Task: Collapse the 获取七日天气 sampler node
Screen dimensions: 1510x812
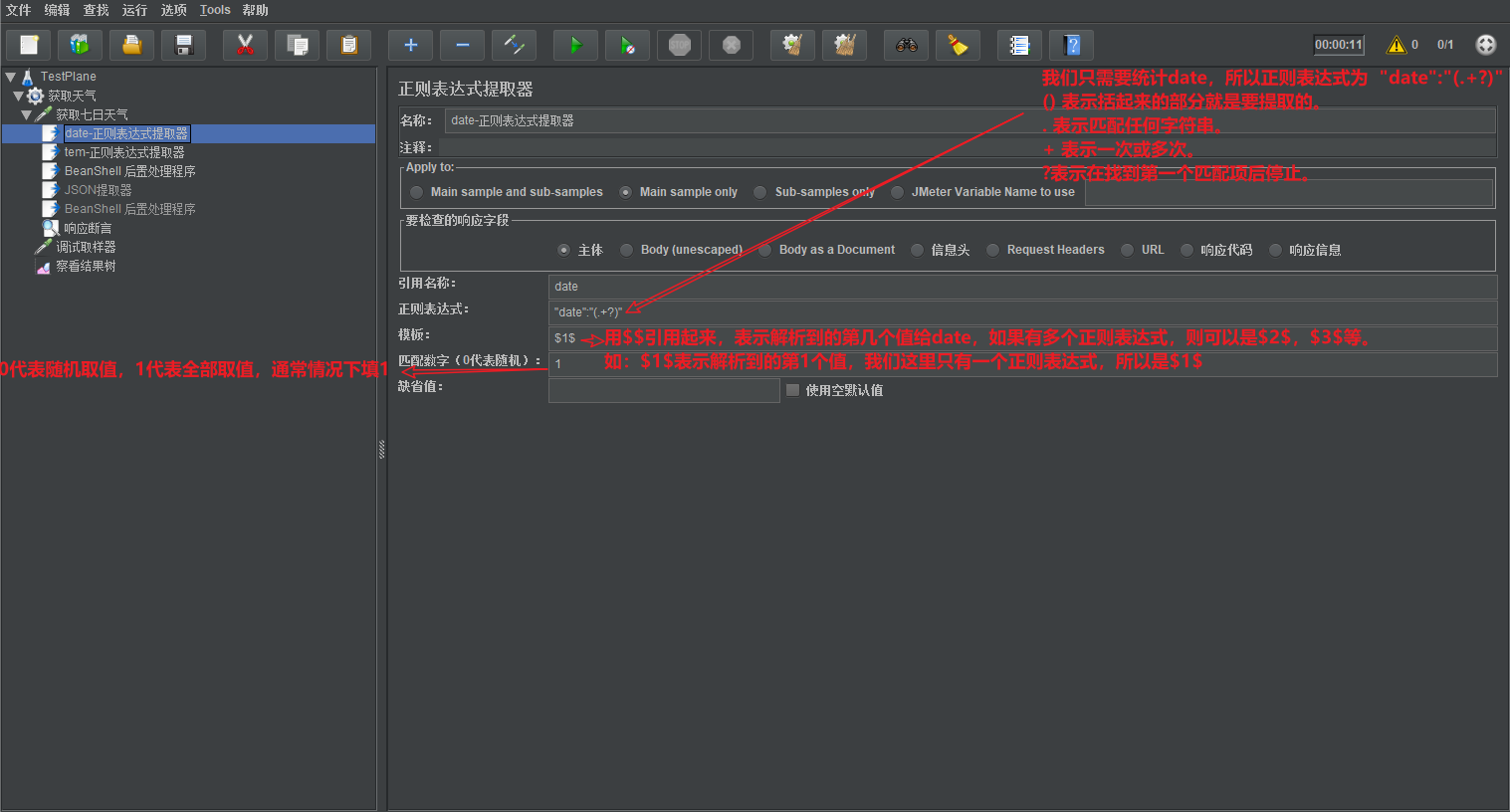Action: click(26, 114)
